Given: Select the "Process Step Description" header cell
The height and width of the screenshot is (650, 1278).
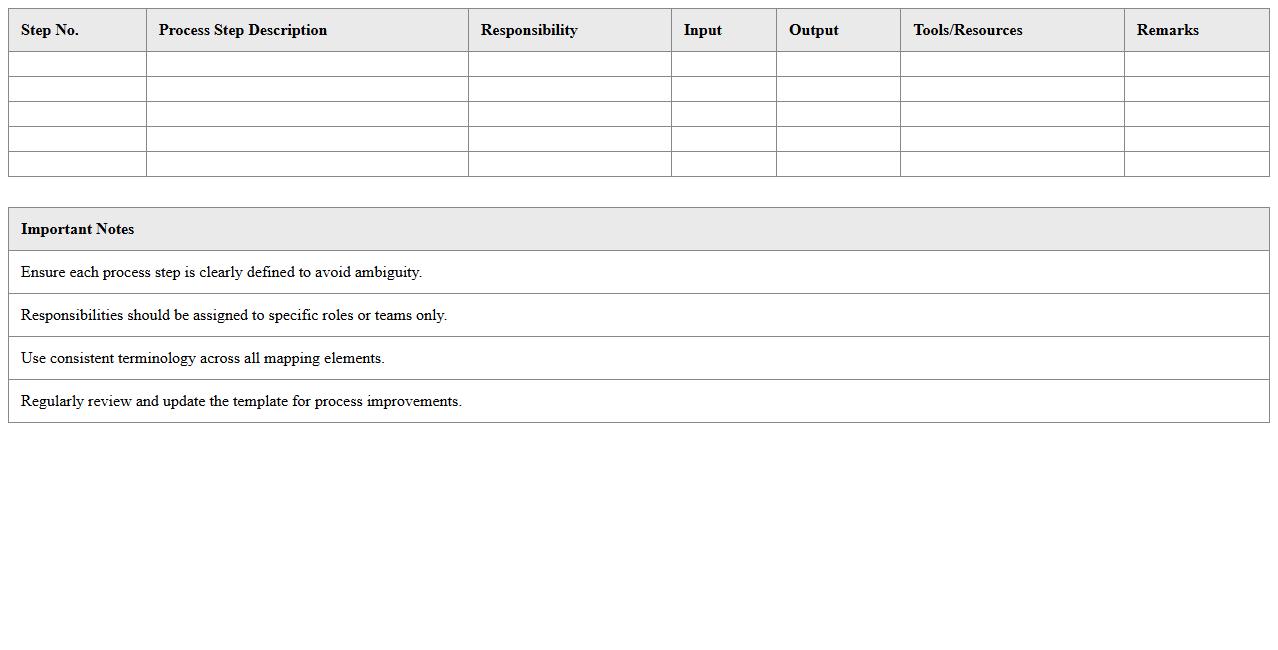Looking at the screenshot, I should 243,30.
